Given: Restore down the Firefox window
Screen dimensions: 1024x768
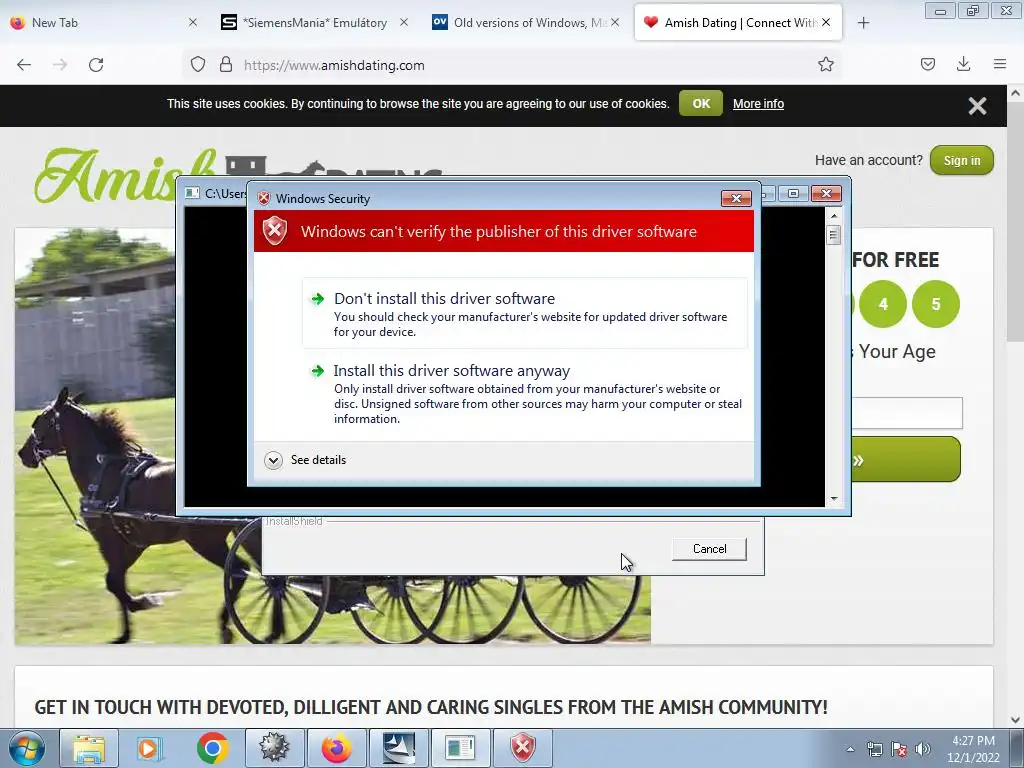Looking at the screenshot, I should 973,10.
